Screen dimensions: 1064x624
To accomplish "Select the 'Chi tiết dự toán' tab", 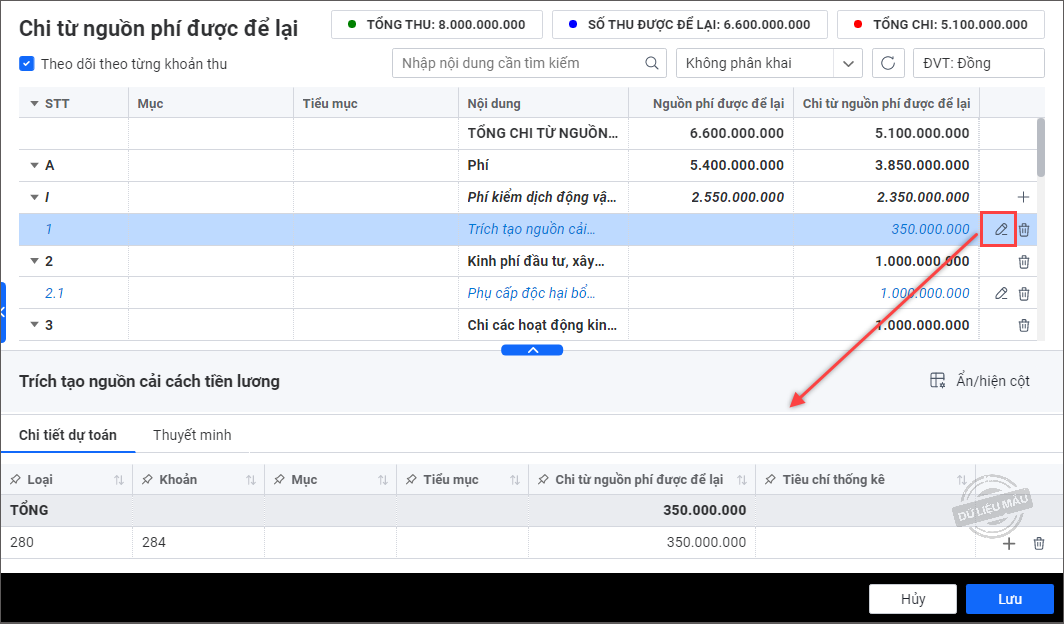I will [68, 435].
